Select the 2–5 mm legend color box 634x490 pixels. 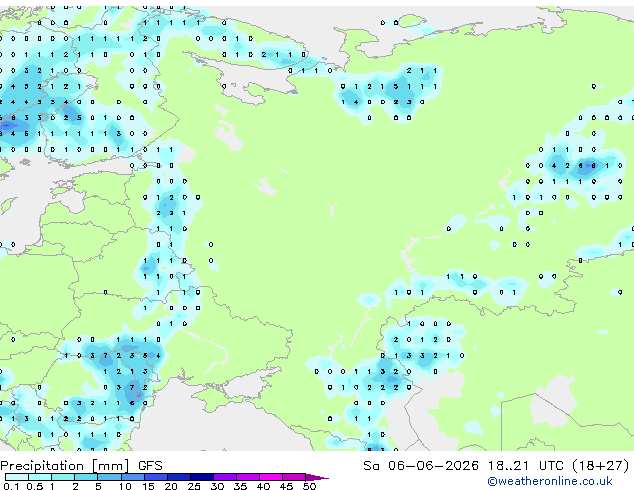(x=86, y=477)
